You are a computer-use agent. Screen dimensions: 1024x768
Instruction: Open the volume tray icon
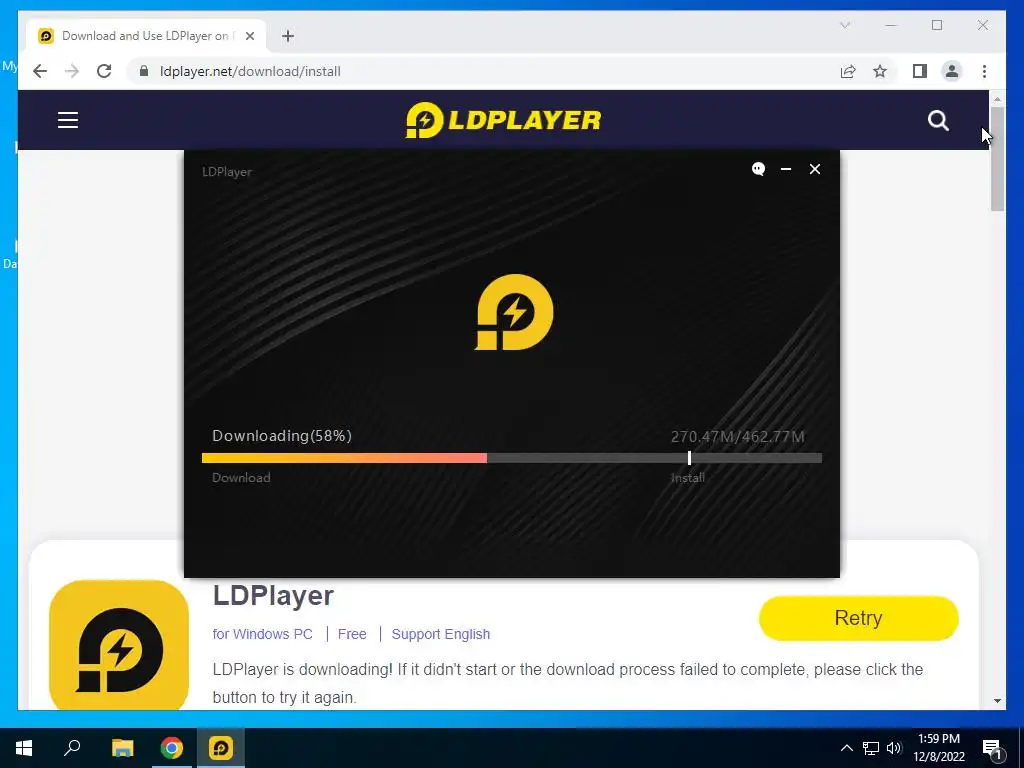click(894, 748)
